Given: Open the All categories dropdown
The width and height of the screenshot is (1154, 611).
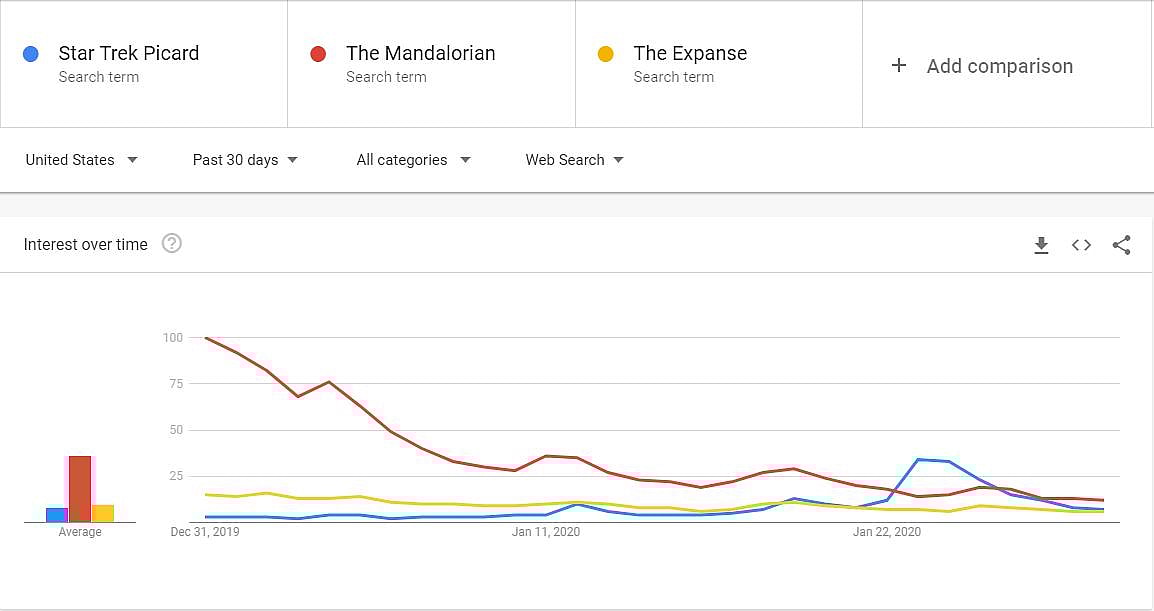Looking at the screenshot, I should pos(412,160).
